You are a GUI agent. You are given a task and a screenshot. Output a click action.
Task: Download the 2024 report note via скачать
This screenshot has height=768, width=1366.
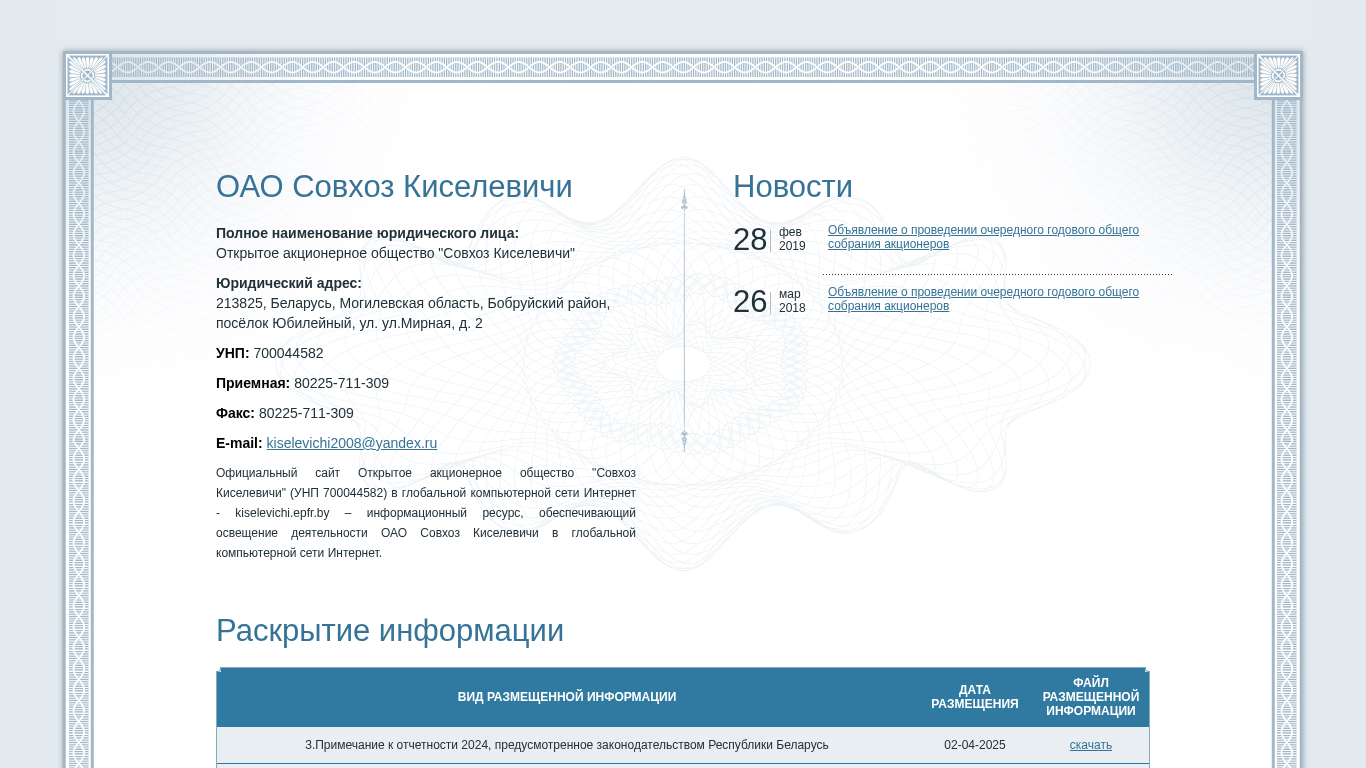pos(1090,745)
